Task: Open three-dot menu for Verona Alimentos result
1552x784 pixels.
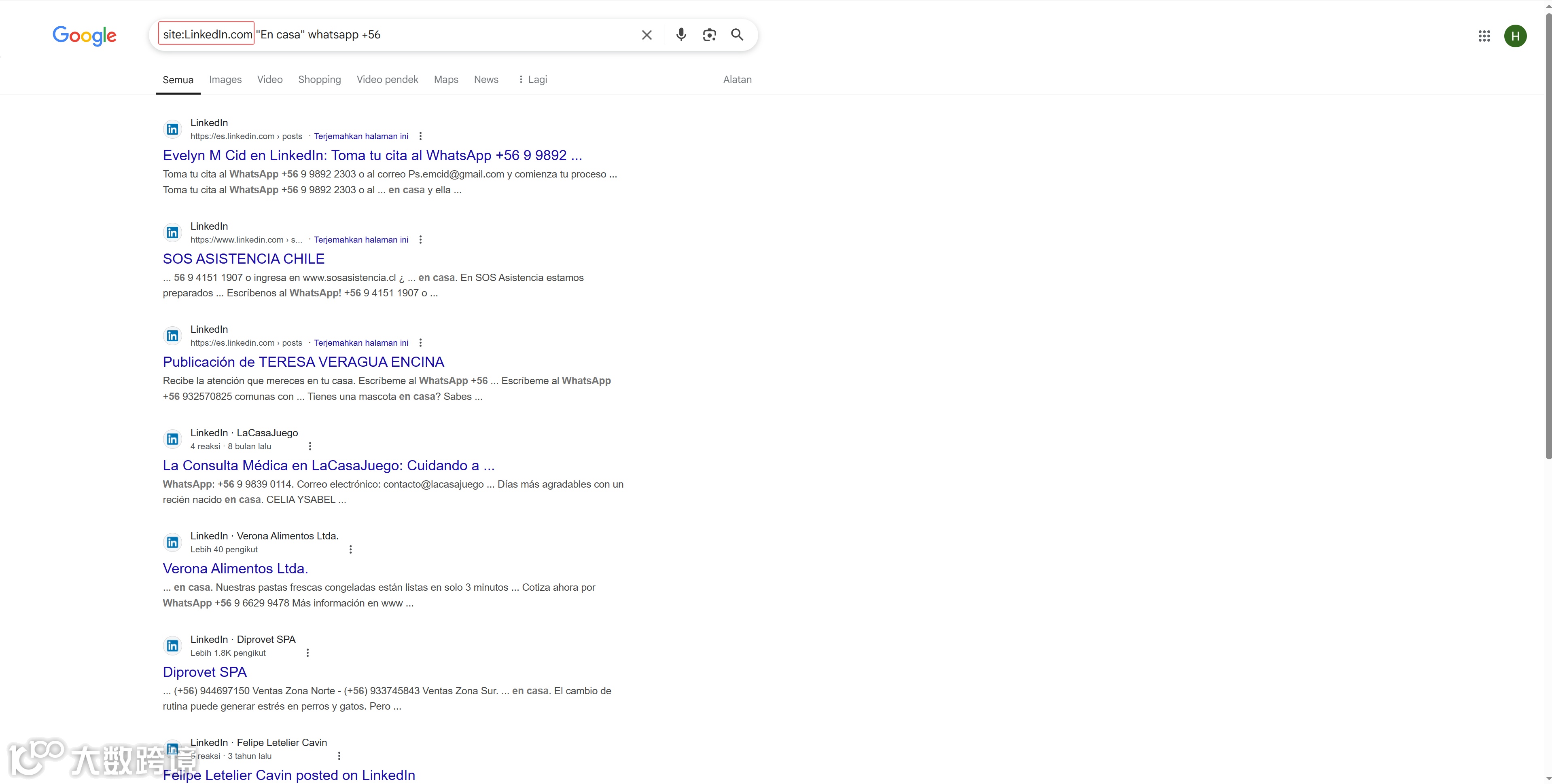Action: pos(351,549)
